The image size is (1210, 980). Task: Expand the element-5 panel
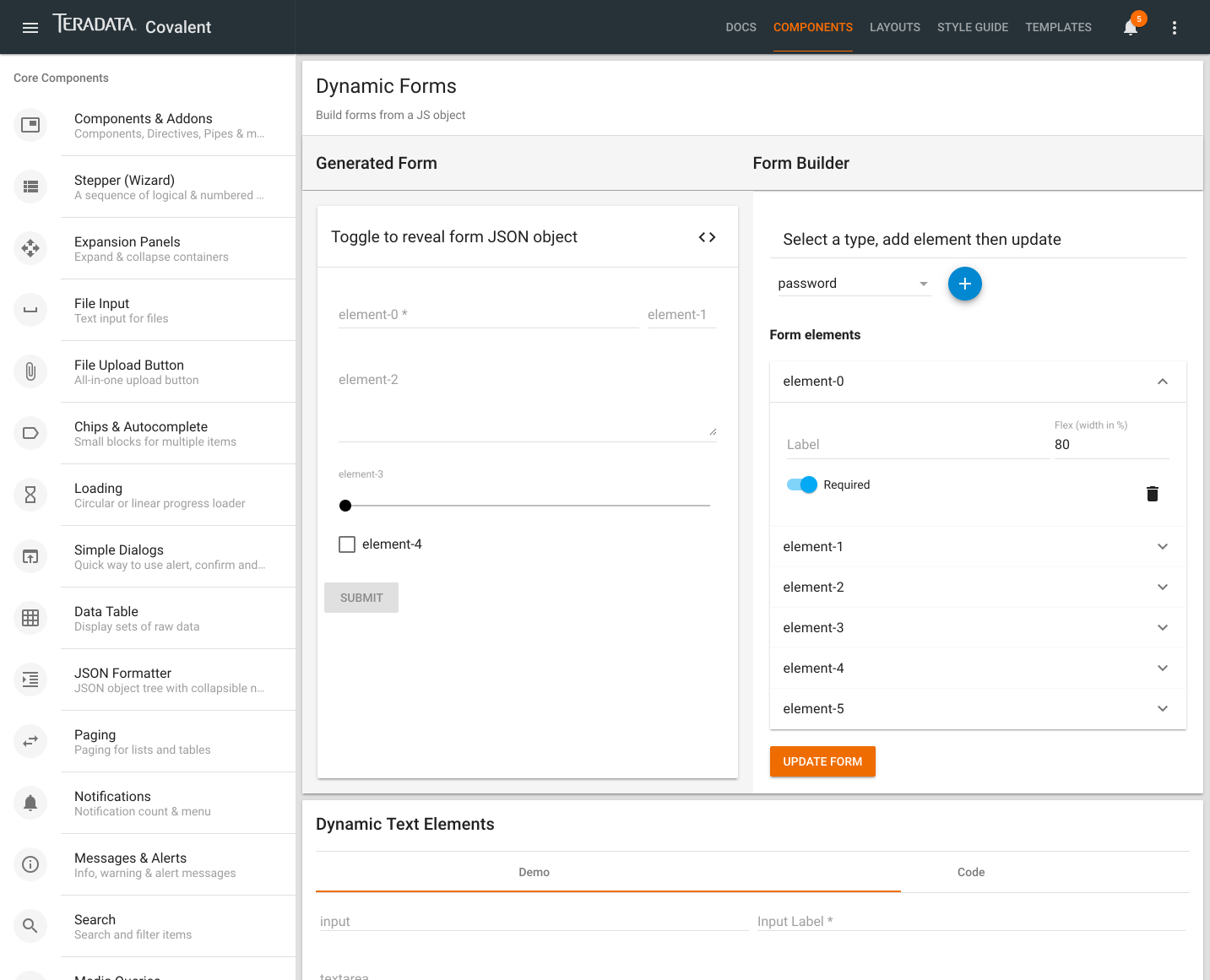click(x=978, y=709)
